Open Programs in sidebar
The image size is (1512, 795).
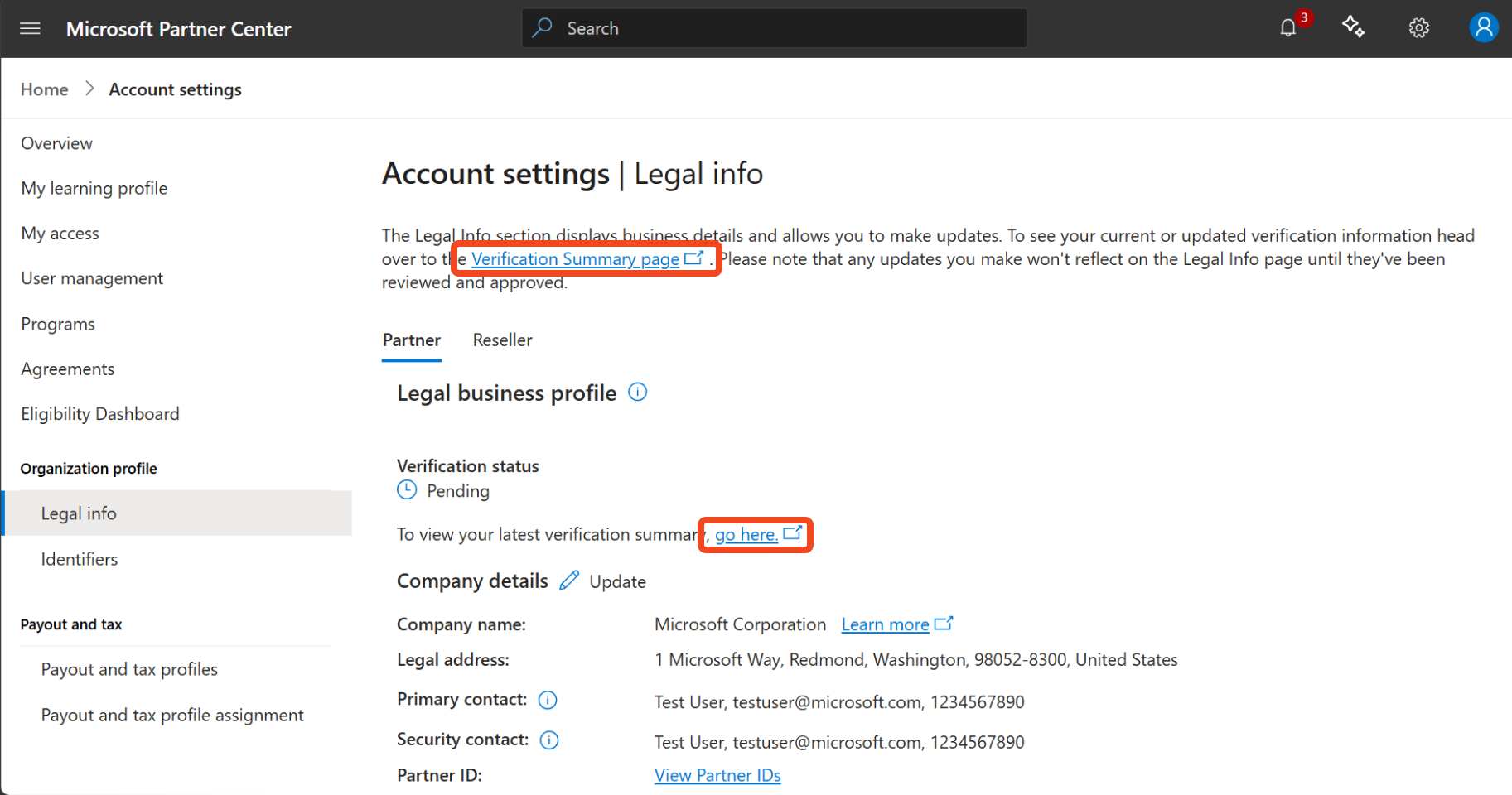point(58,324)
